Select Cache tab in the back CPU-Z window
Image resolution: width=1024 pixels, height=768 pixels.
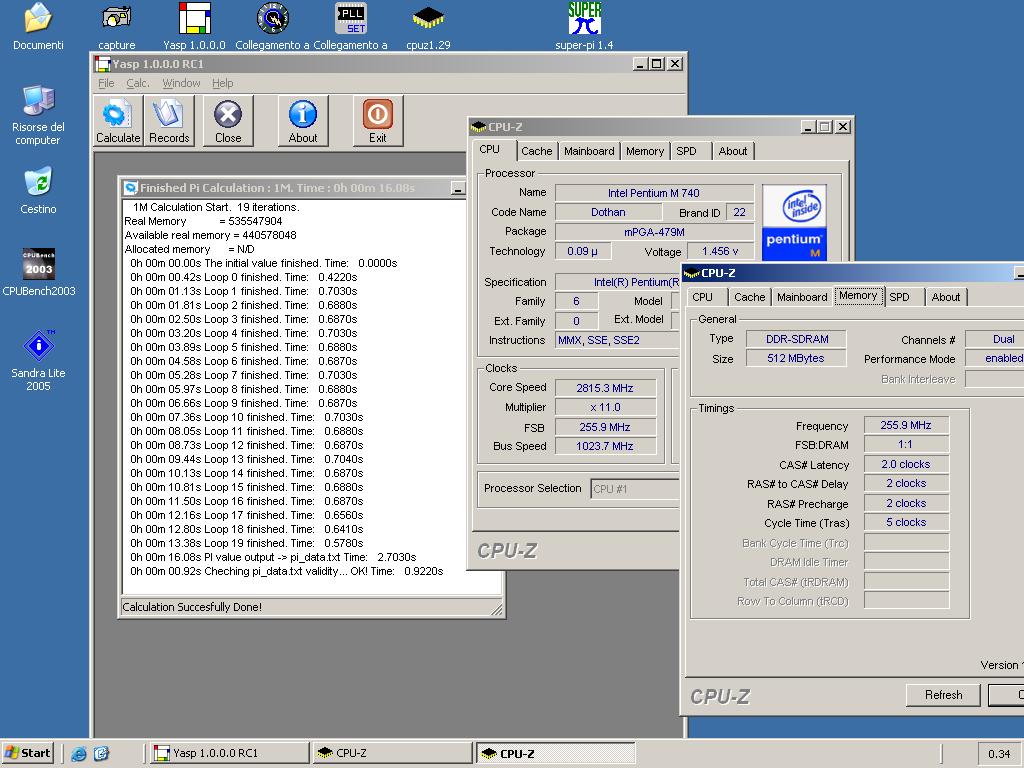(536, 151)
